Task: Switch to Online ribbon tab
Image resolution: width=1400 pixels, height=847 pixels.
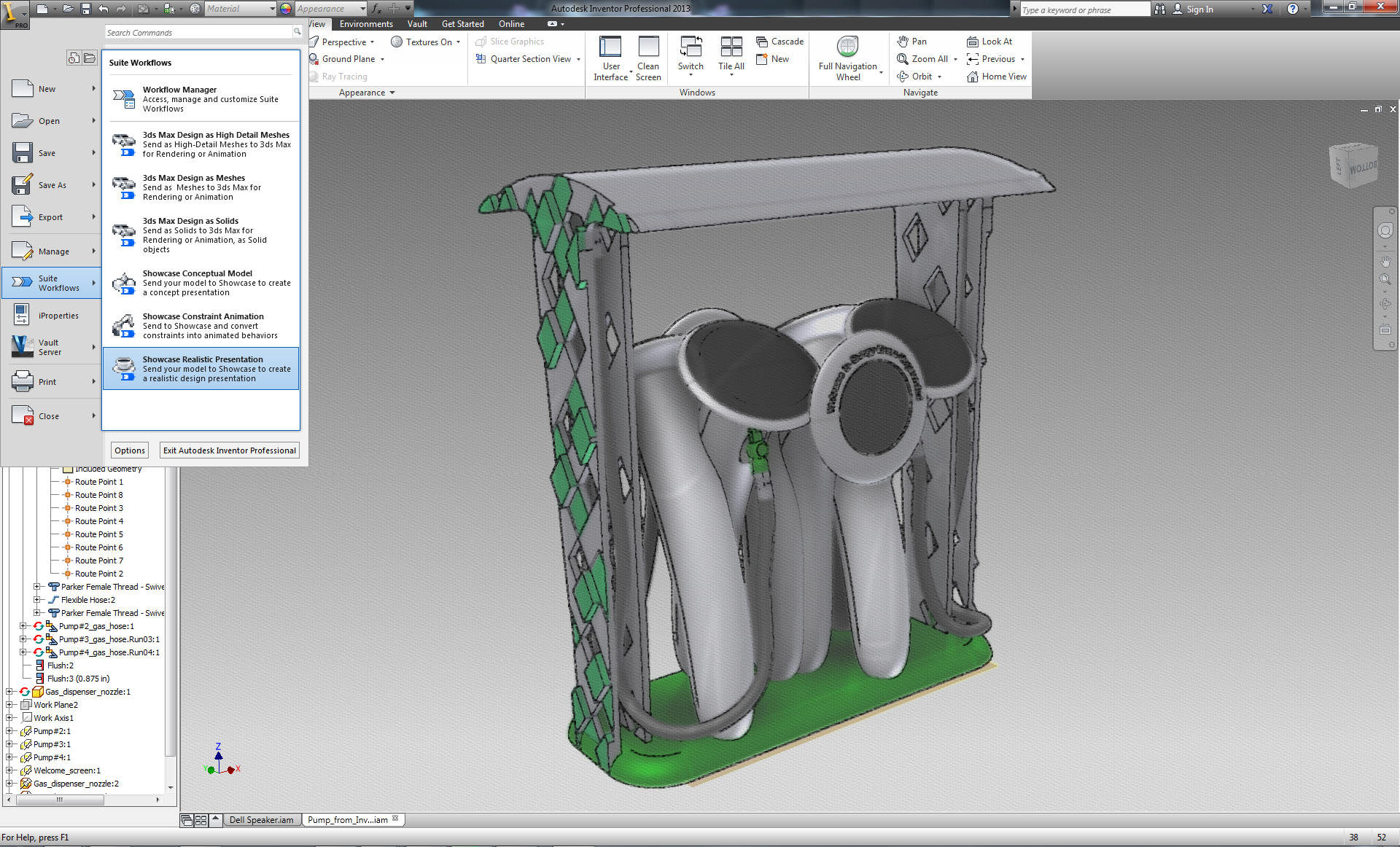Action: pos(511,24)
